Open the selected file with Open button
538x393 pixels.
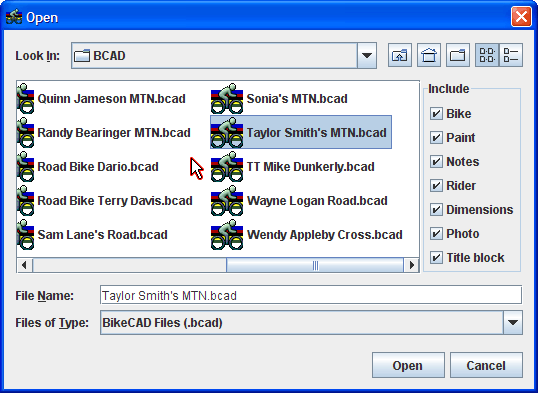(x=408, y=365)
